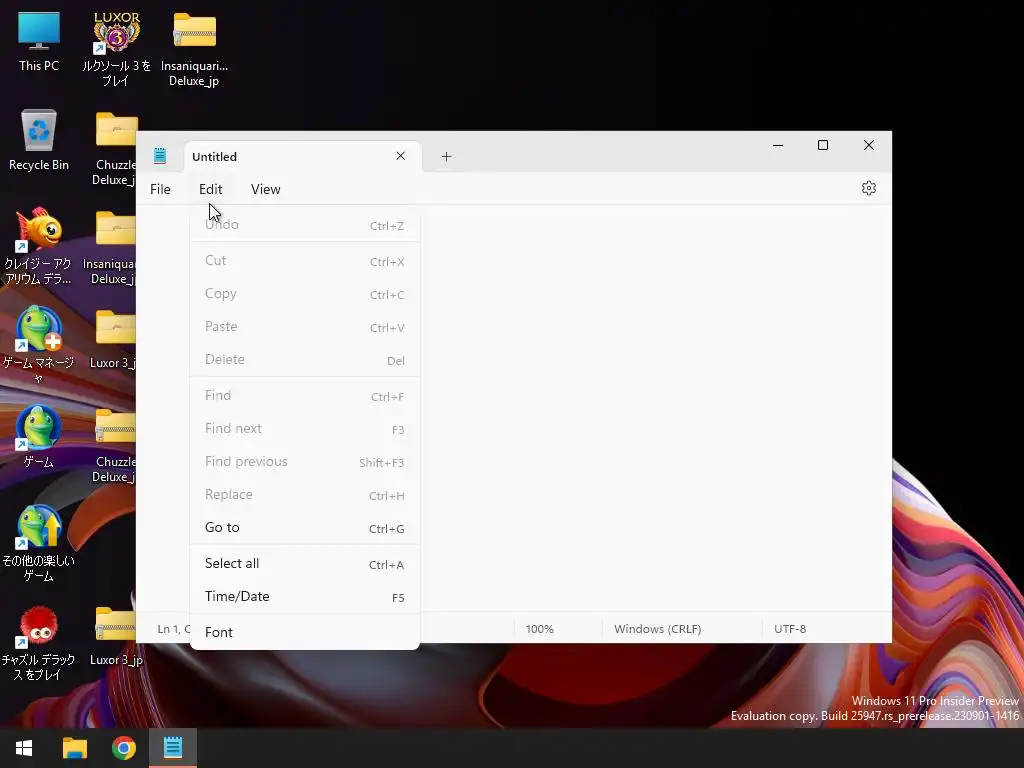Click the Undo menu entry
The image size is (1024, 768).
coord(304,225)
